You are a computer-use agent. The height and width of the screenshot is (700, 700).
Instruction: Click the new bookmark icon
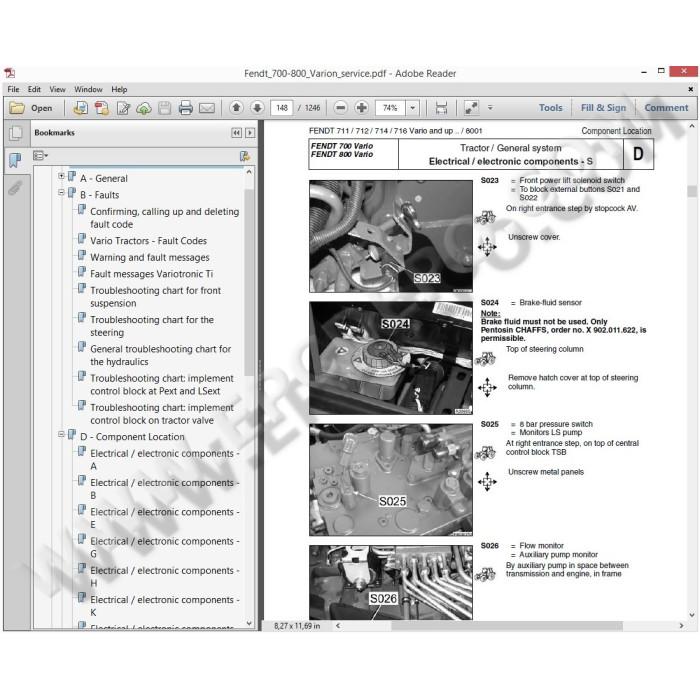pos(245,156)
